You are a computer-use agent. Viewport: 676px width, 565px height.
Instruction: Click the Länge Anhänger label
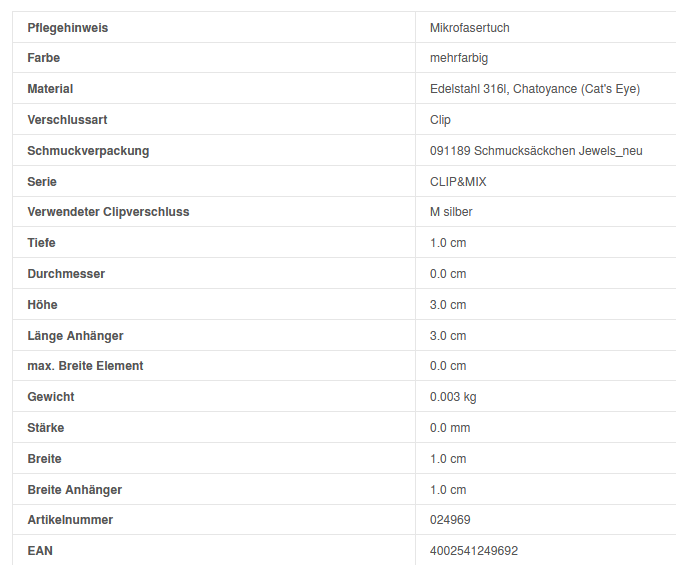[75, 336]
